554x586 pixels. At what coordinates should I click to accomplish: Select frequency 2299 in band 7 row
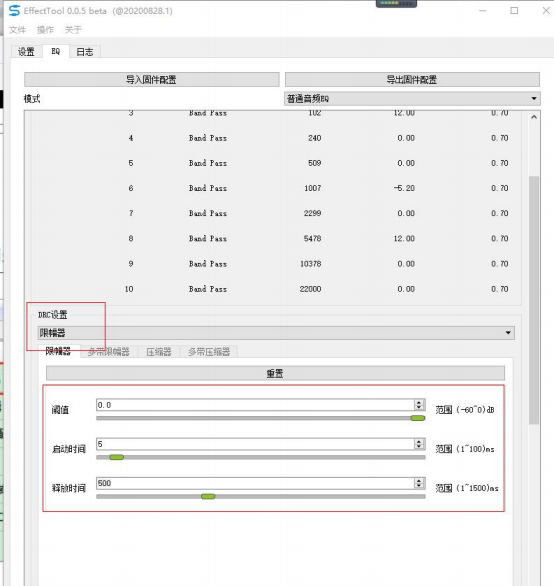click(x=313, y=213)
